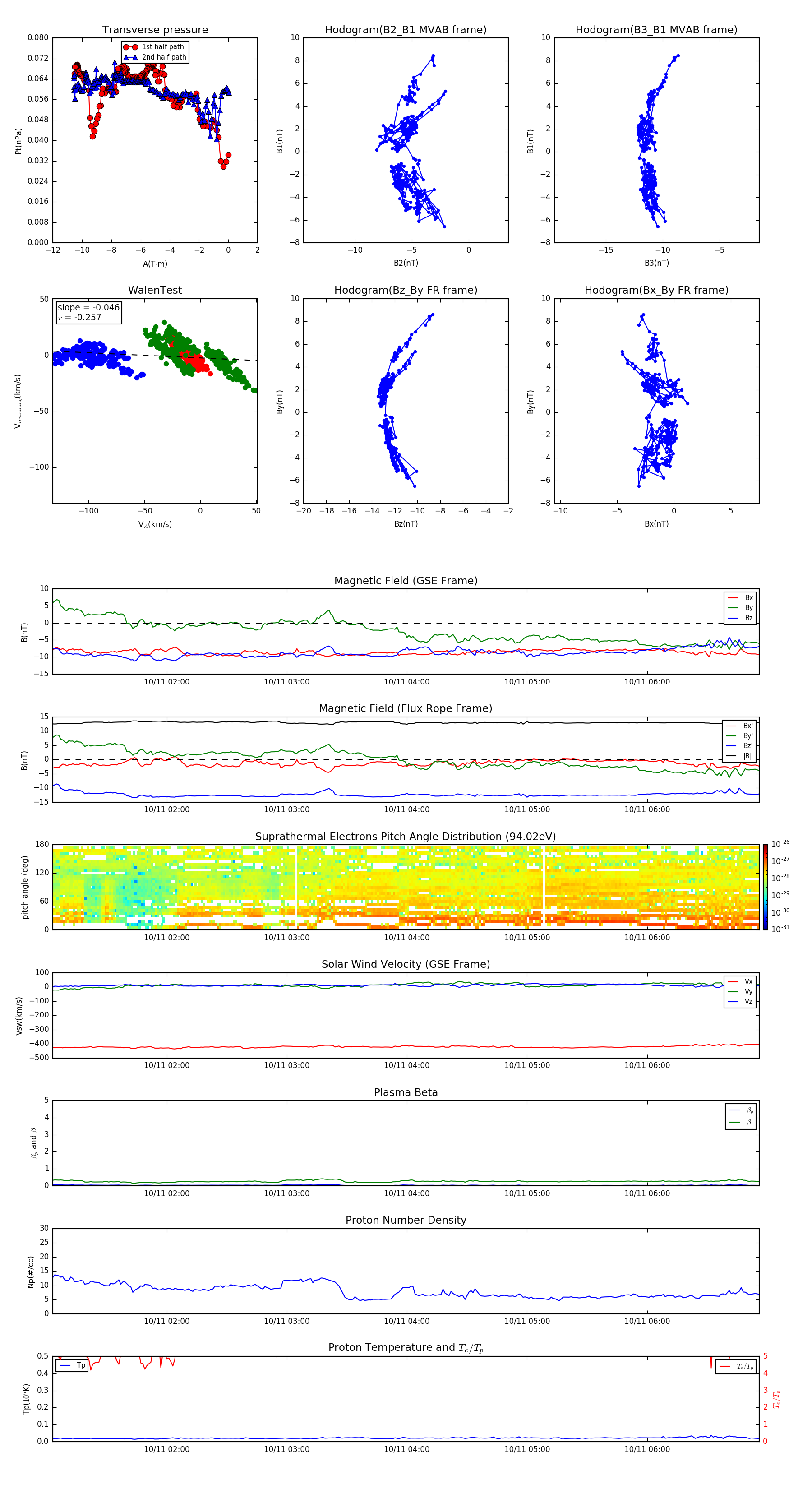Click the "Plasma Beta" title

pos(406,1092)
